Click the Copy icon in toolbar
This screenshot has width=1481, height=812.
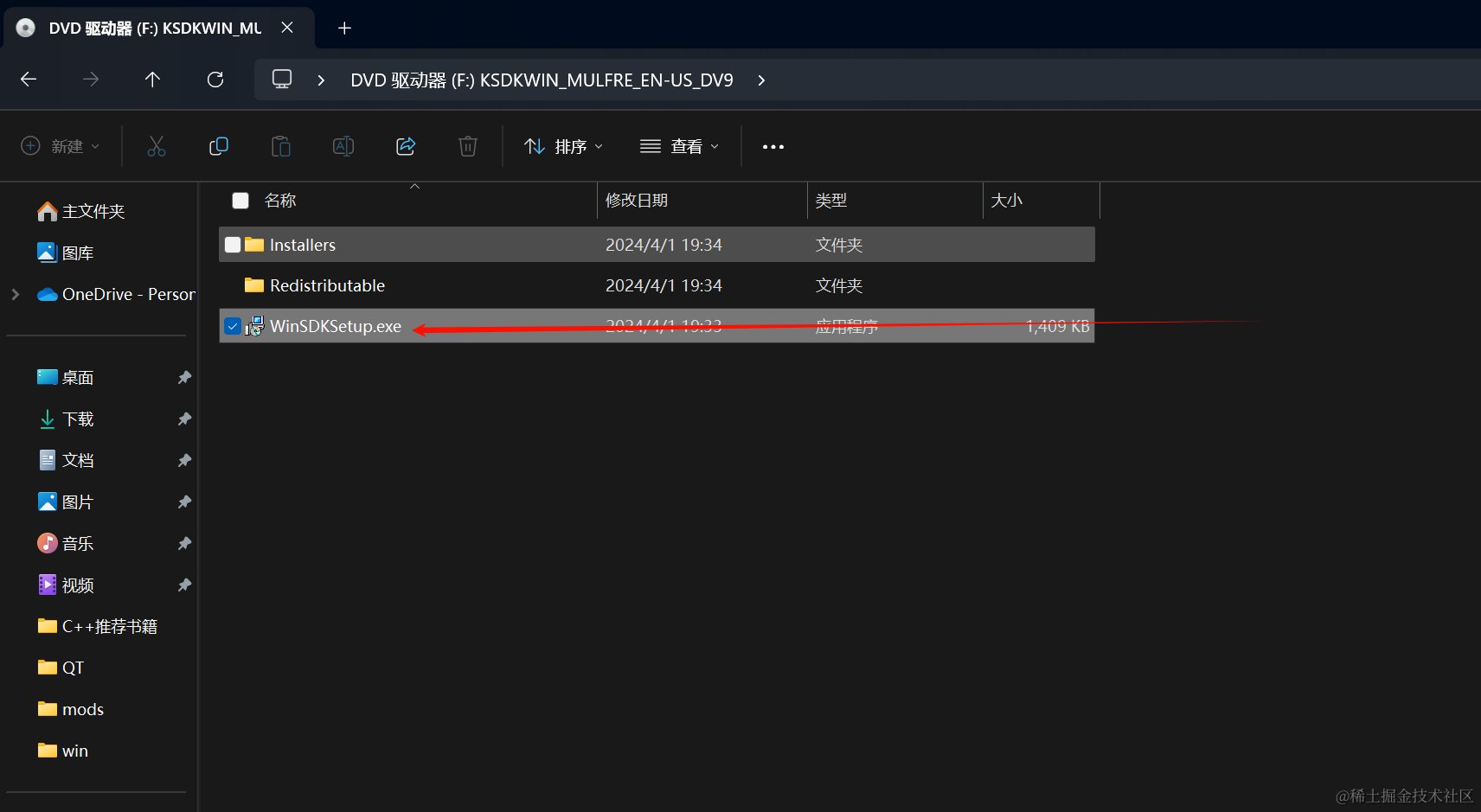(x=219, y=146)
